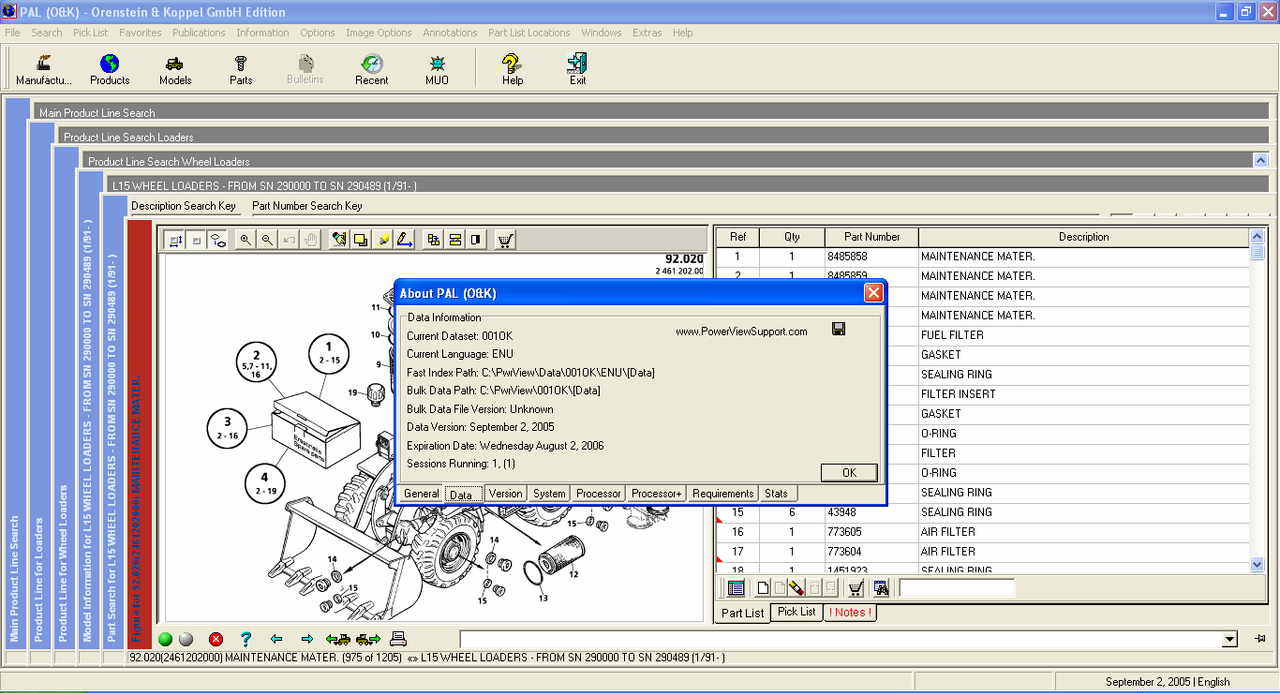Select the Pick List tab
The width and height of the screenshot is (1280, 693).
click(797, 612)
